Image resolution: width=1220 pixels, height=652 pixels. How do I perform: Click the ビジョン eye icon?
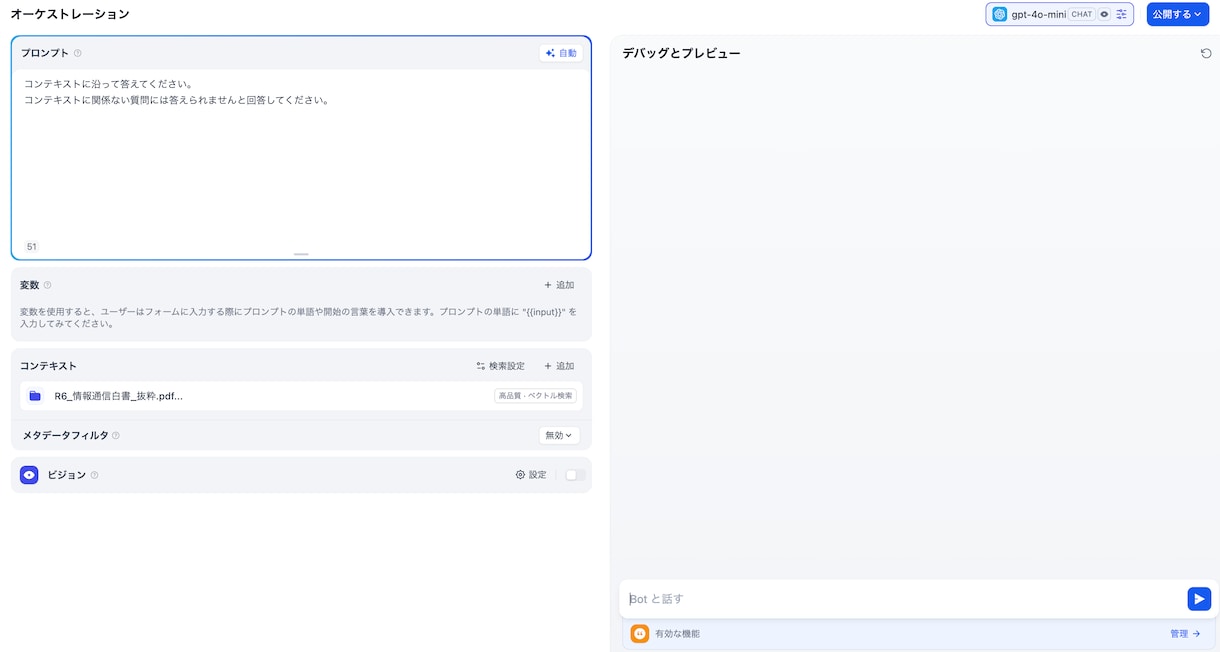pyautogui.click(x=29, y=475)
